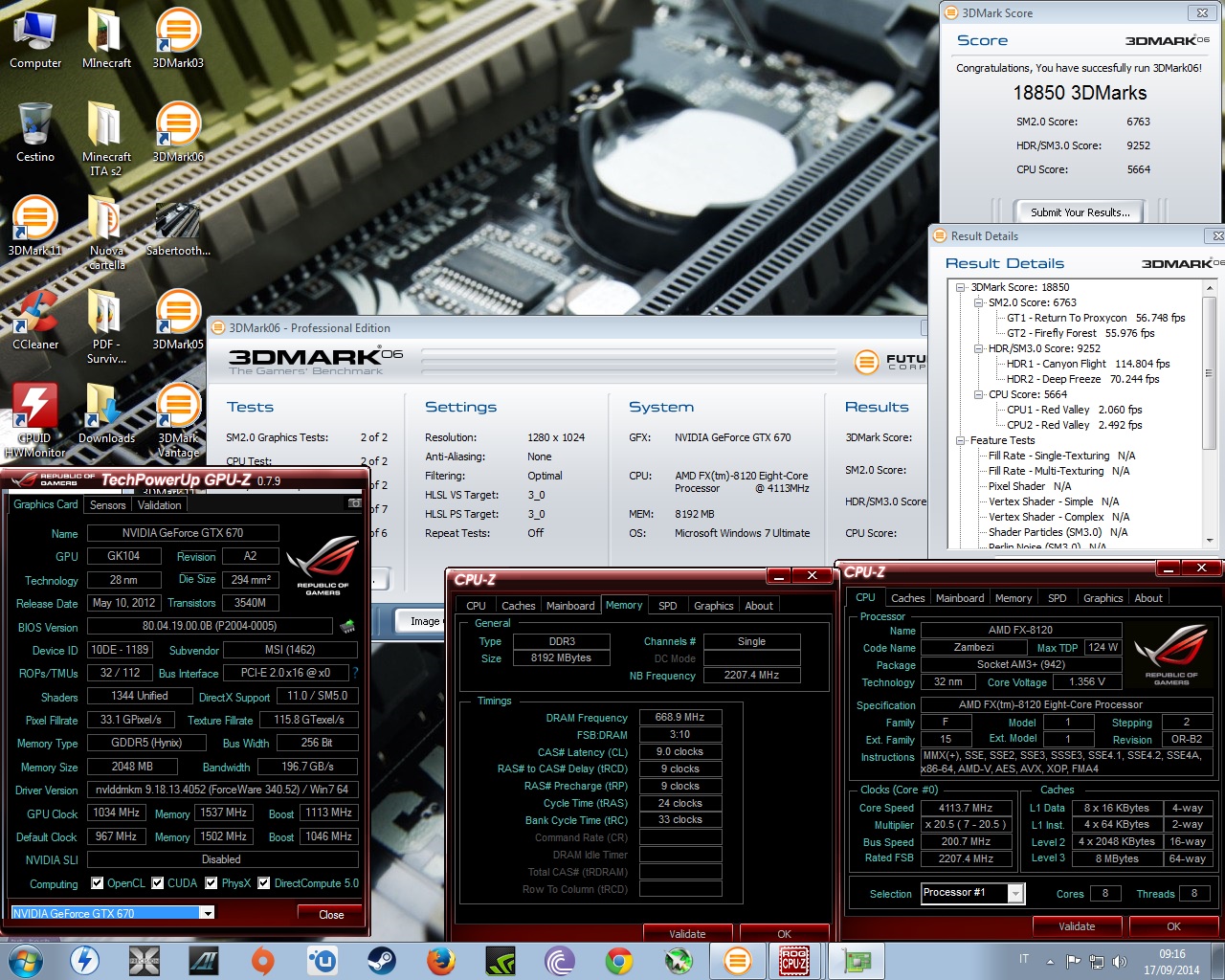The image size is (1225, 980).
Task: Click OK in the processor CPU-Z window
Action: [x=1173, y=926]
